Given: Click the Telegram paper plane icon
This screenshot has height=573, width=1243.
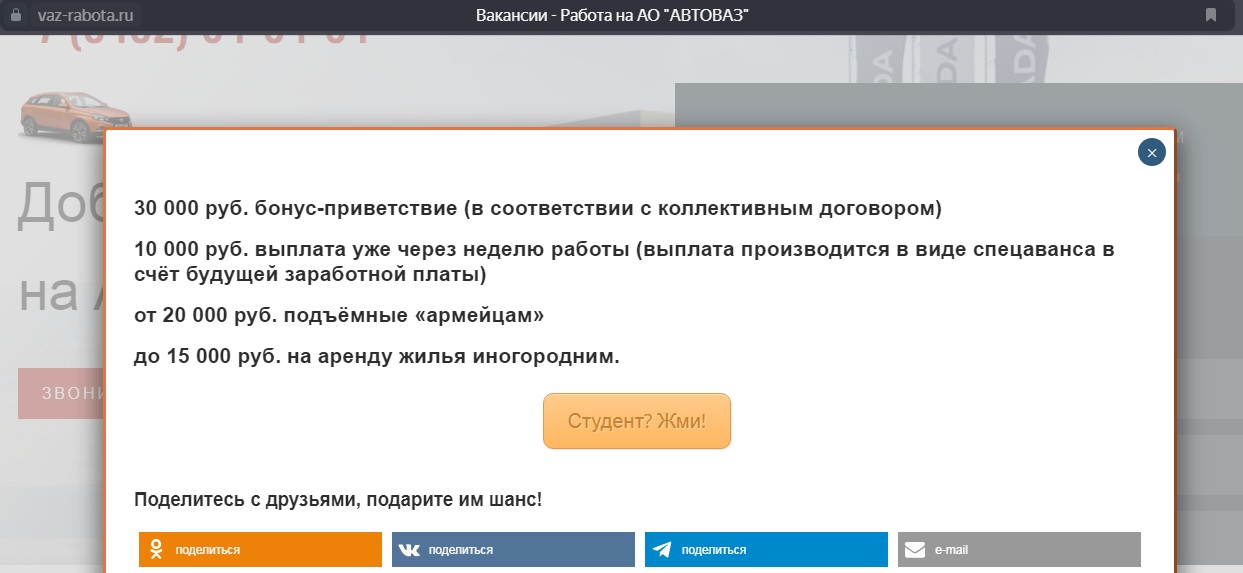Looking at the screenshot, I should (x=662, y=549).
